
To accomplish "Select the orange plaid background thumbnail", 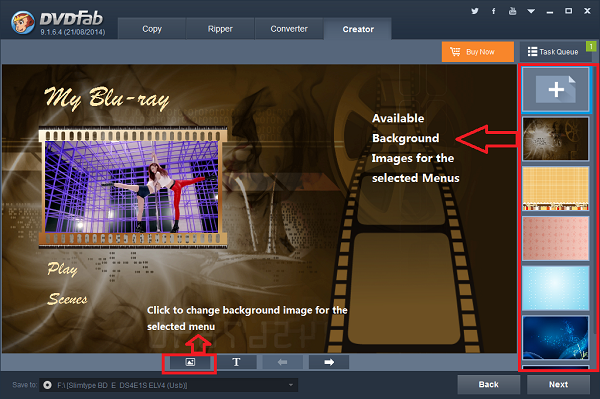I will tap(556, 189).
